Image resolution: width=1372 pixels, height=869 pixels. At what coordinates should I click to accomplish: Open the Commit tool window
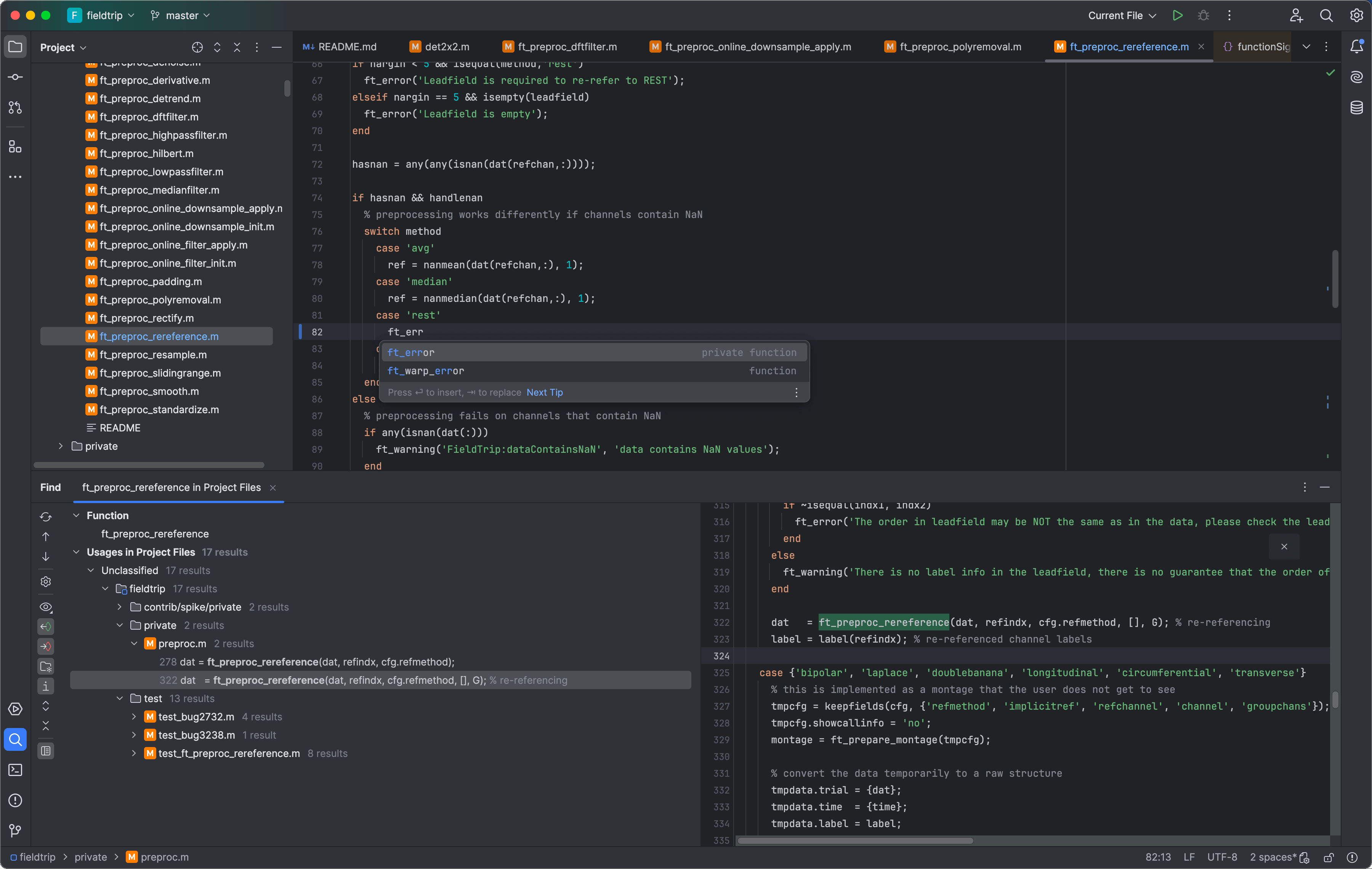[x=15, y=77]
